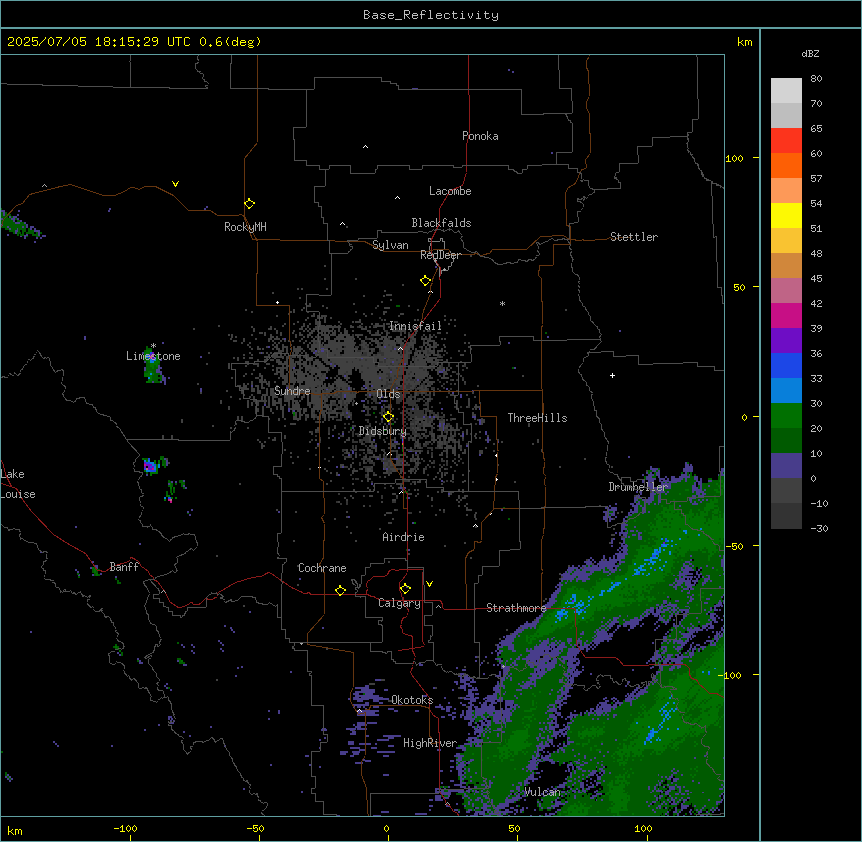Click the yellow diamond marker beside RockyMH
Screen dimensions: 862x842
249,203
